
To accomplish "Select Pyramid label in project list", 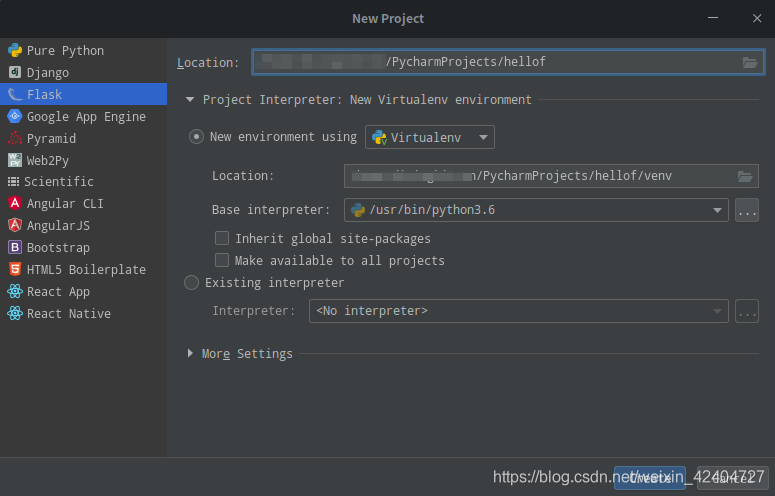I will tap(51, 138).
